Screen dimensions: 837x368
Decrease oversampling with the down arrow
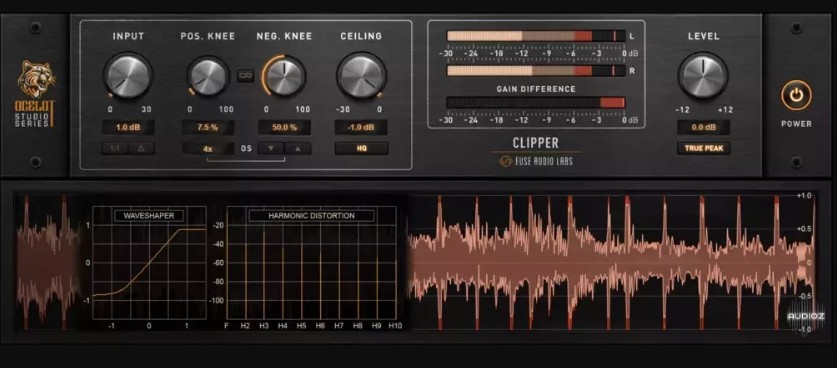[x=271, y=148]
